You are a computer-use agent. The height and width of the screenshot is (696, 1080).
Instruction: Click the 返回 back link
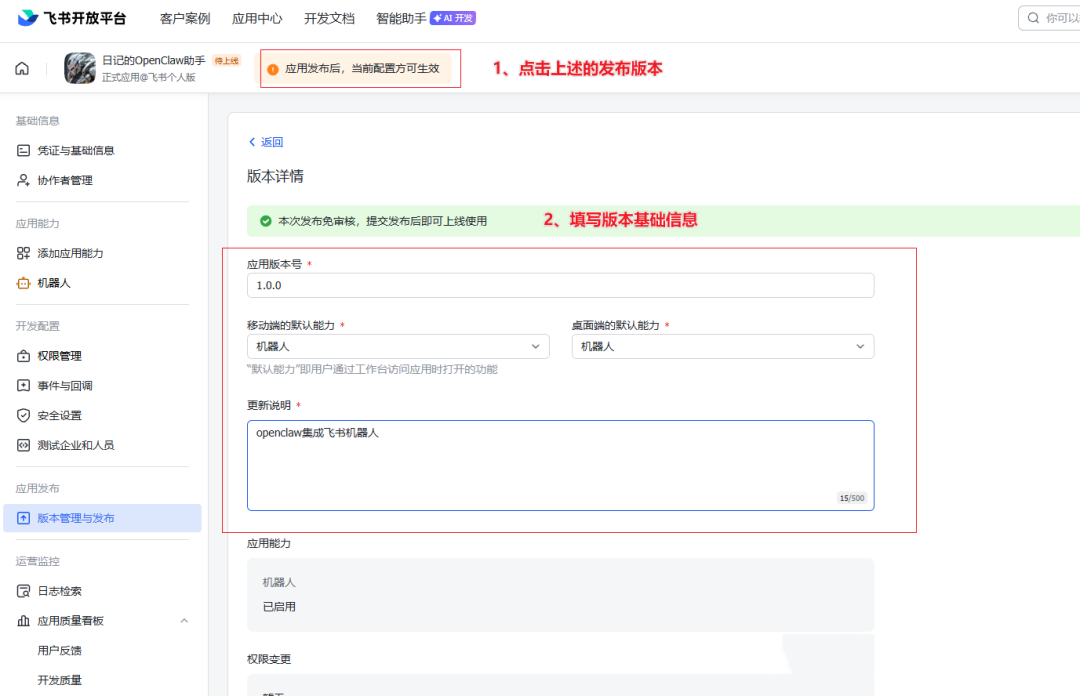click(264, 142)
